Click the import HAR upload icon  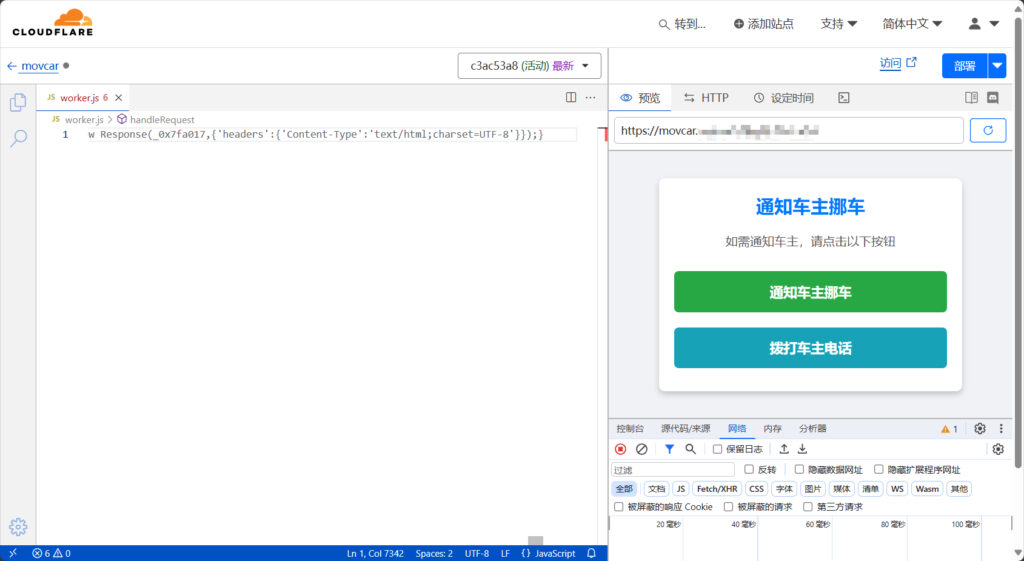point(784,449)
